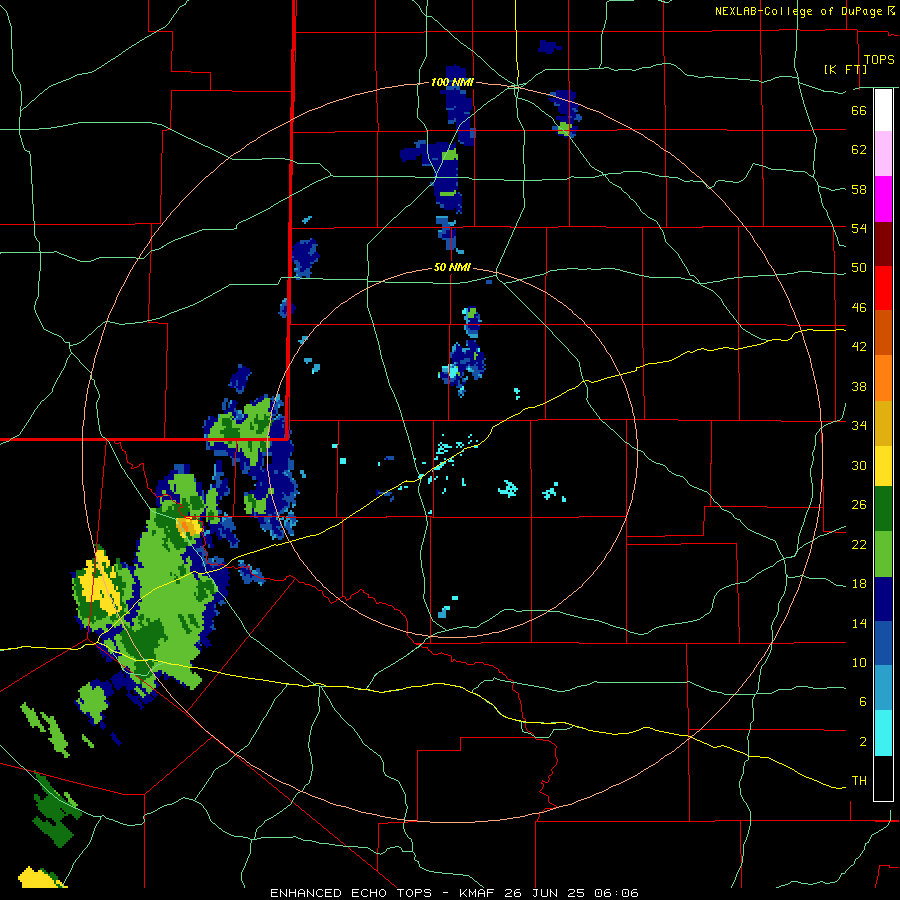Click the "26" legend value
The width and height of the screenshot is (900, 900).
click(859, 505)
